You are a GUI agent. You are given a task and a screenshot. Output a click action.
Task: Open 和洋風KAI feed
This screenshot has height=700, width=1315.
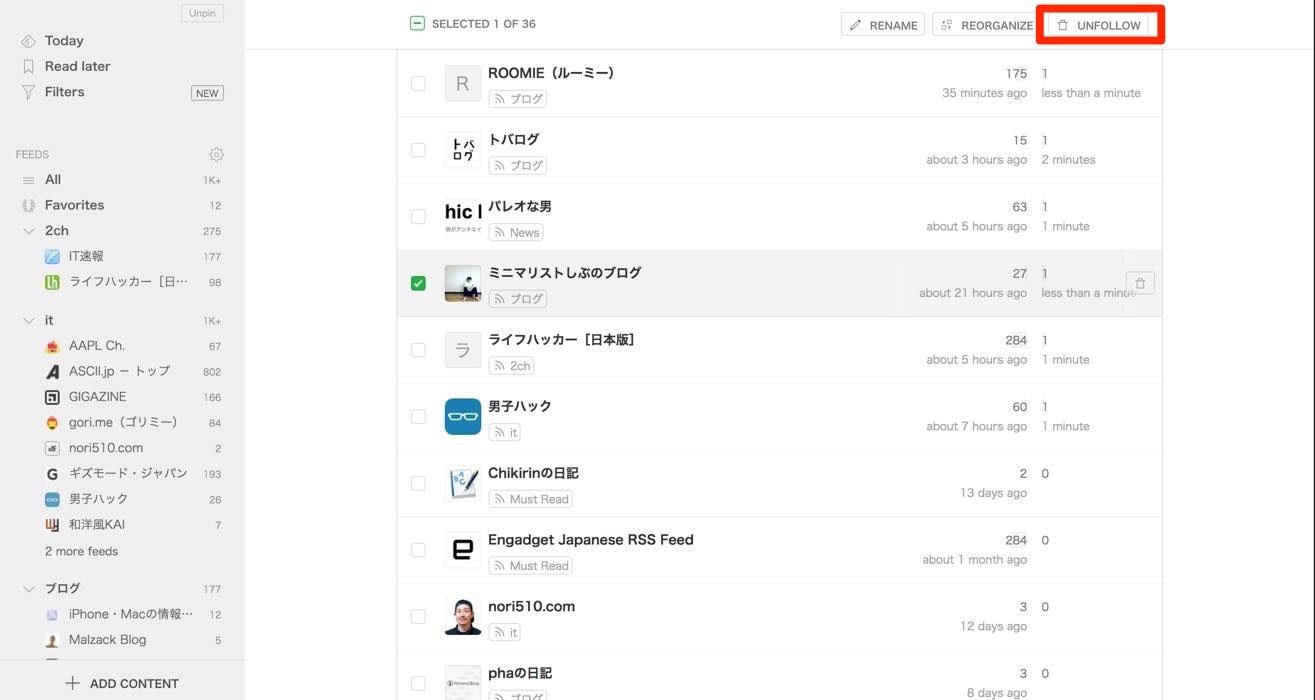point(97,524)
